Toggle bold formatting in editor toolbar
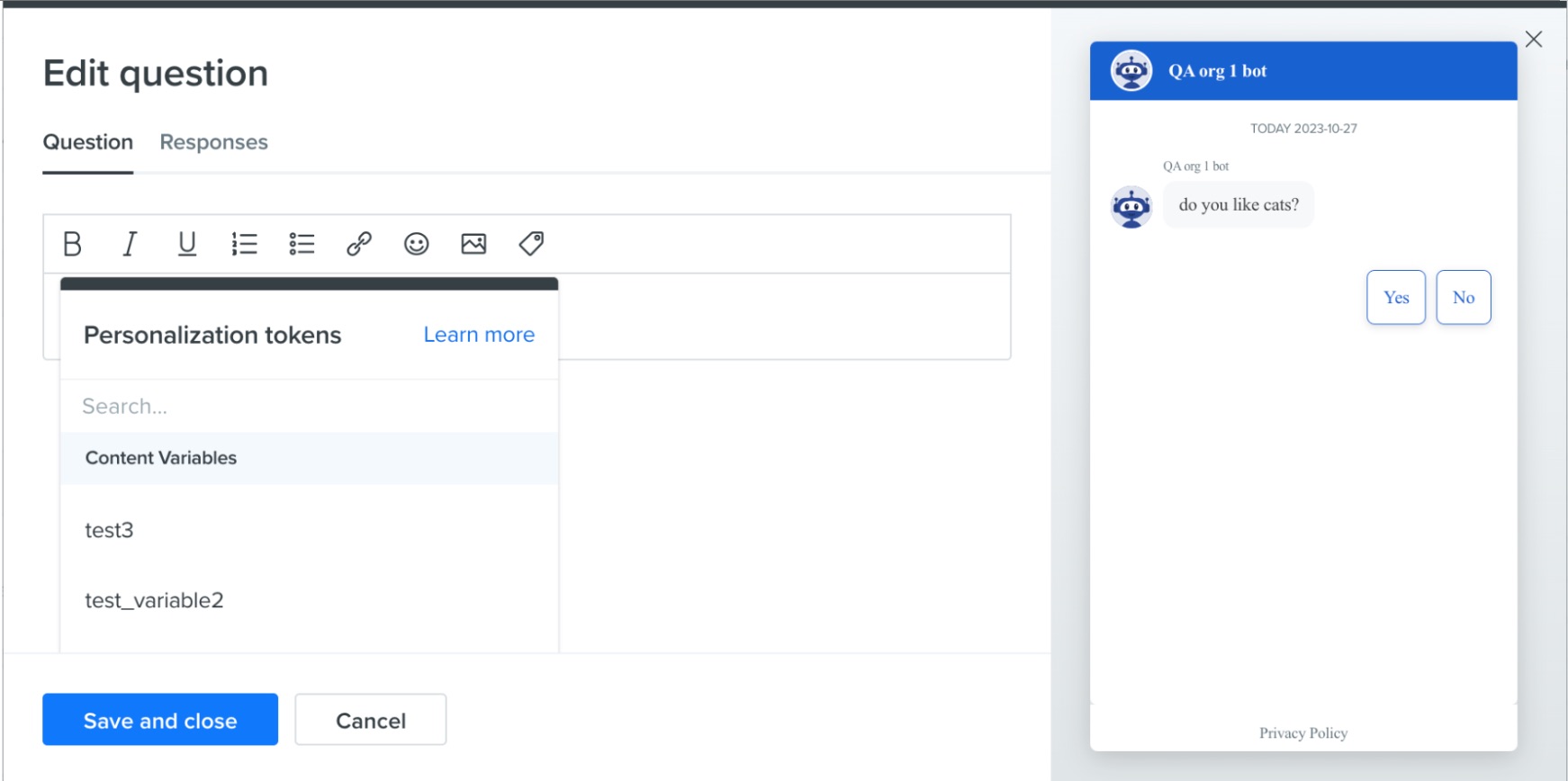The image size is (1568, 781). (73, 244)
